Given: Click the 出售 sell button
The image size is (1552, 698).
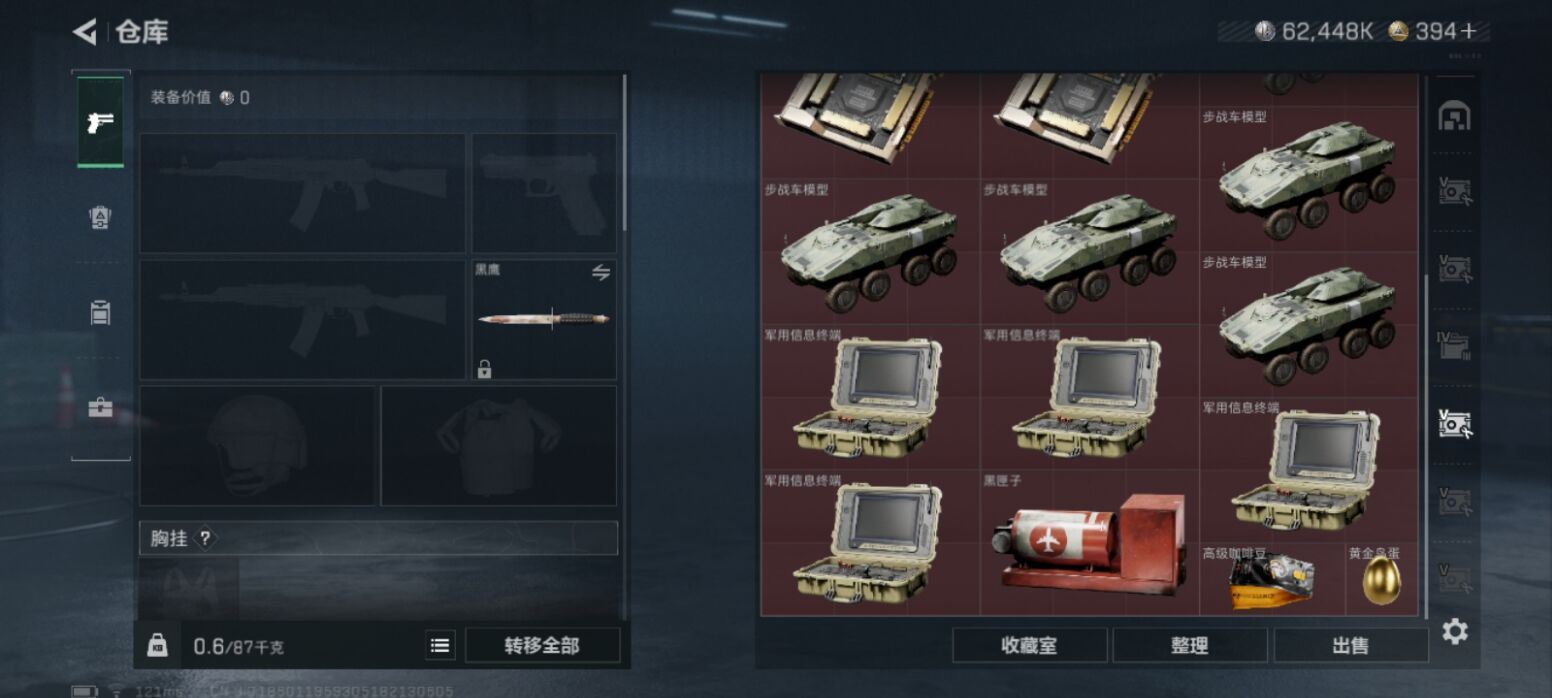Looking at the screenshot, I should pyautogui.click(x=1350, y=645).
